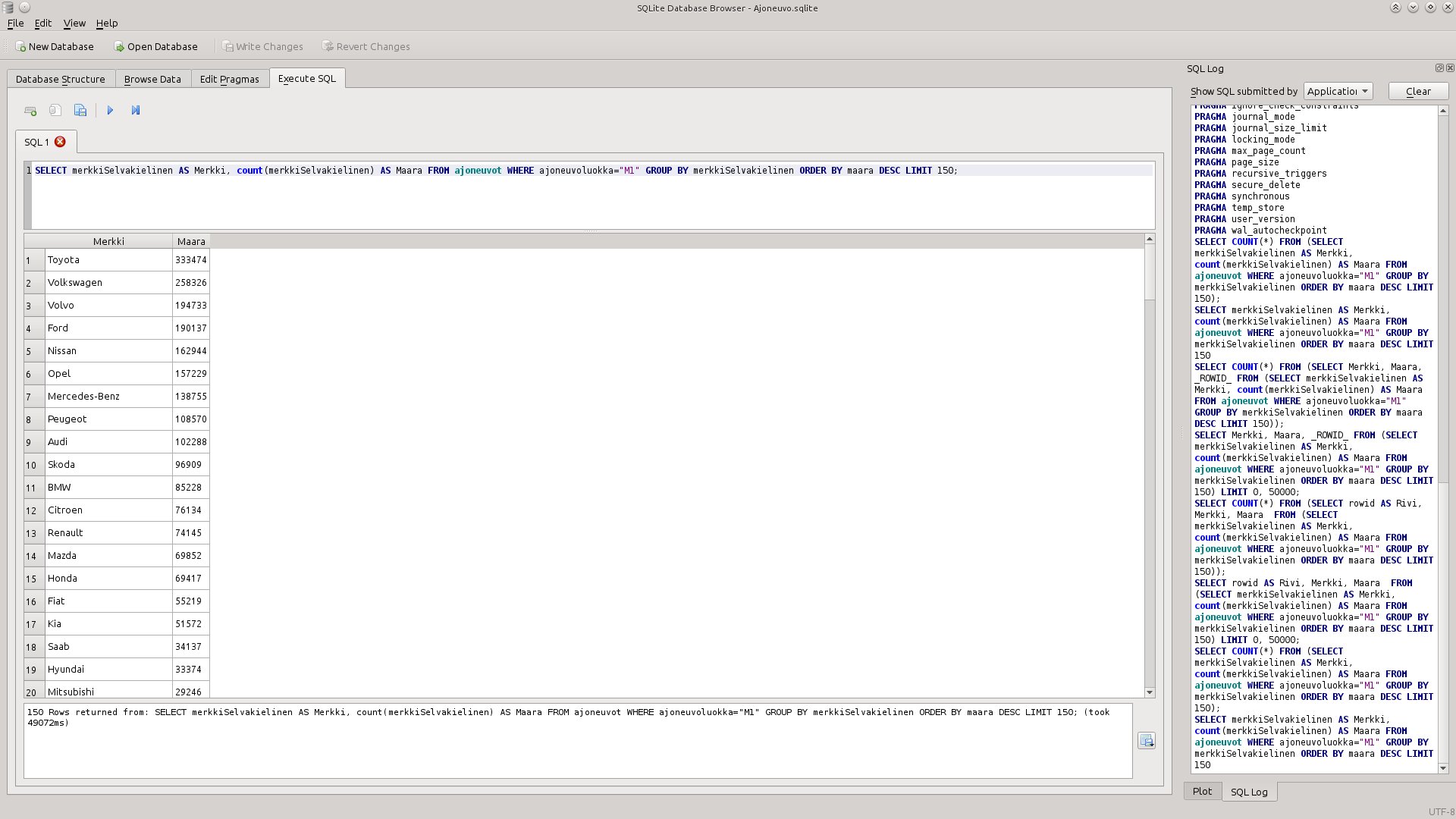Click the Write Changes toolbar button

[x=262, y=46]
